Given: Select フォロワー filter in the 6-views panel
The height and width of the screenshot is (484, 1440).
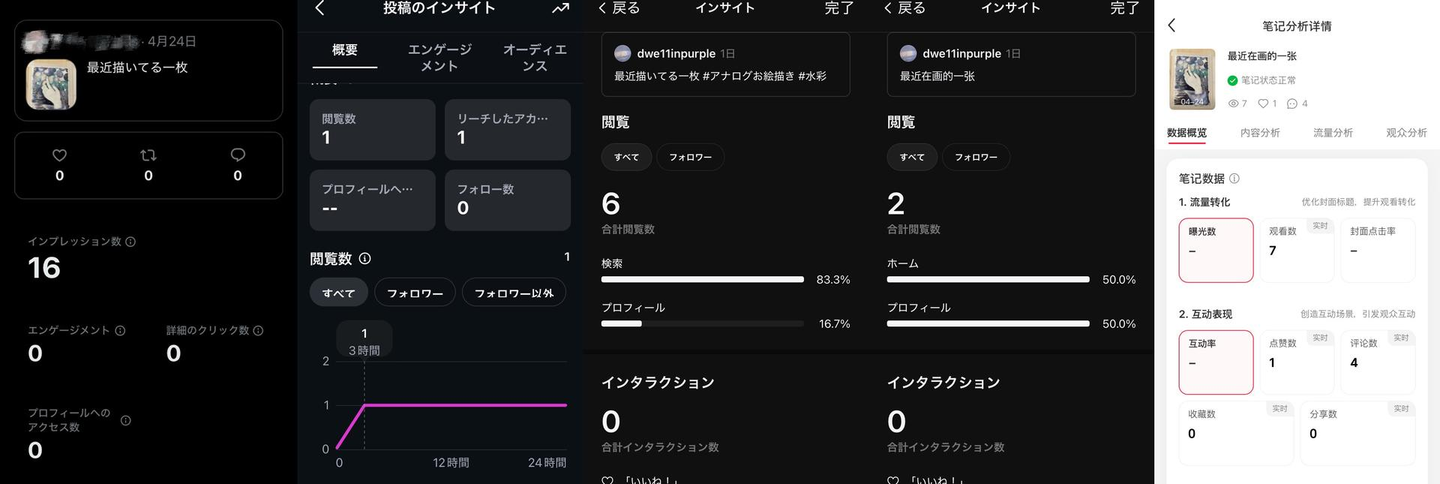Looking at the screenshot, I should point(690,157).
